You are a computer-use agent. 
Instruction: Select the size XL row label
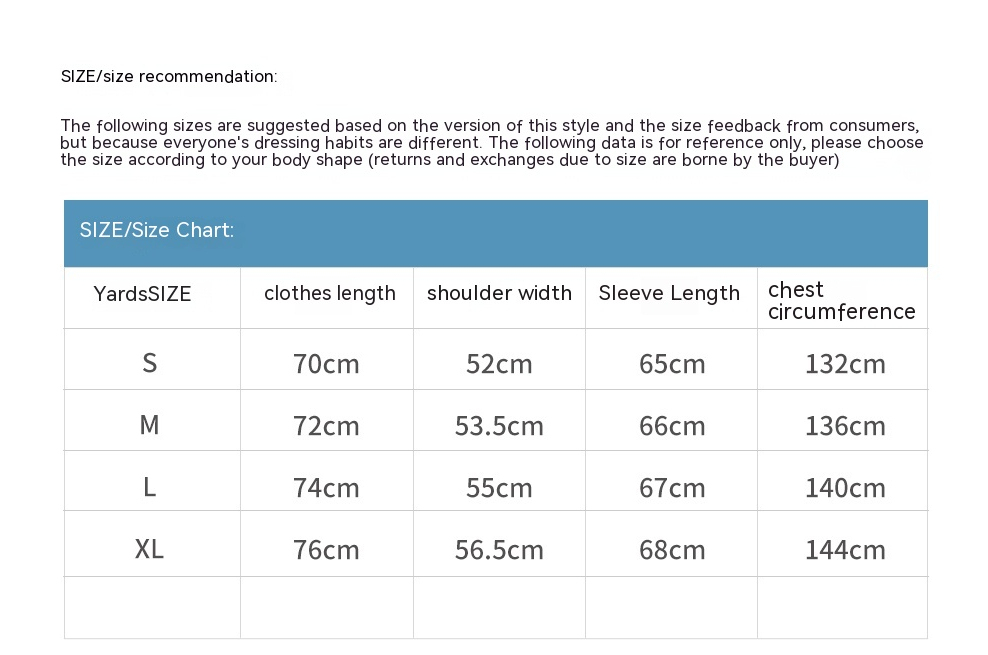(x=150, y=549)
